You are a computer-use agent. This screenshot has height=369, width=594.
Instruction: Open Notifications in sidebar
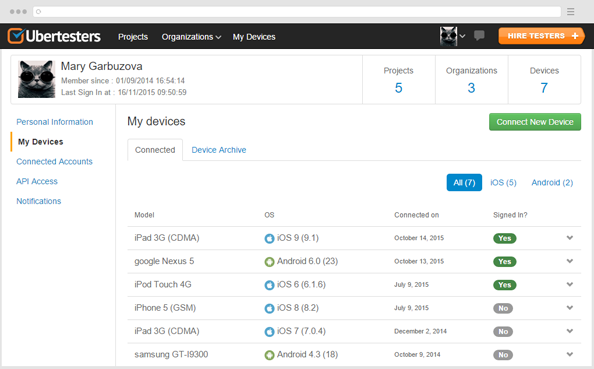pos(39,201)
